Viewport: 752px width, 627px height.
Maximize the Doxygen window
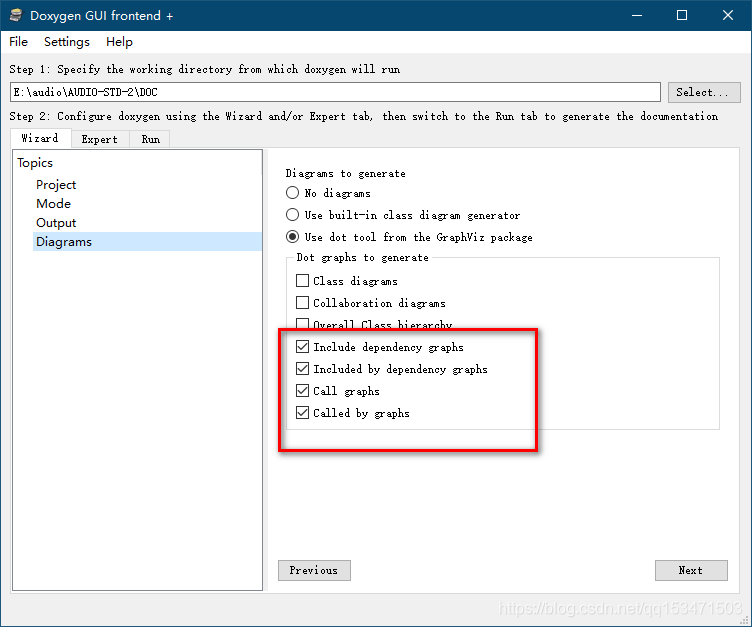coord(682,15)
